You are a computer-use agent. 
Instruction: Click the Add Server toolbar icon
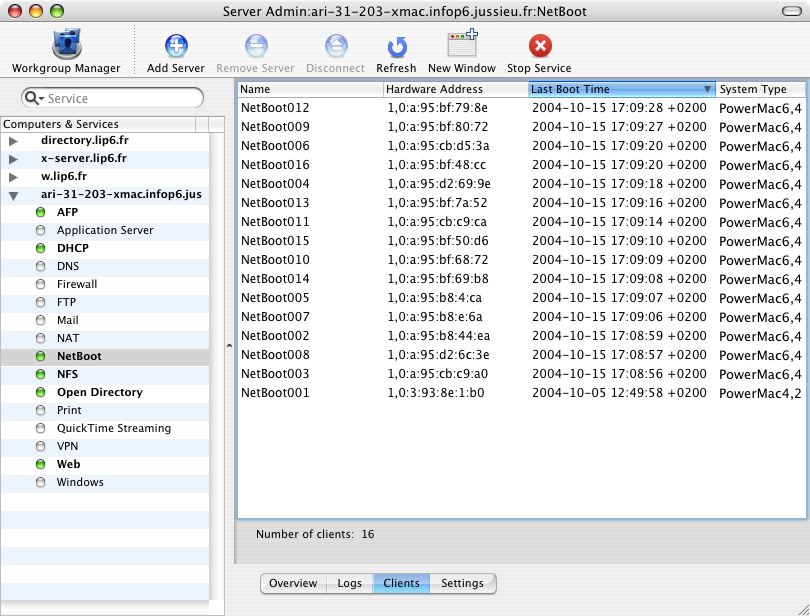click(x=175, y=46)
